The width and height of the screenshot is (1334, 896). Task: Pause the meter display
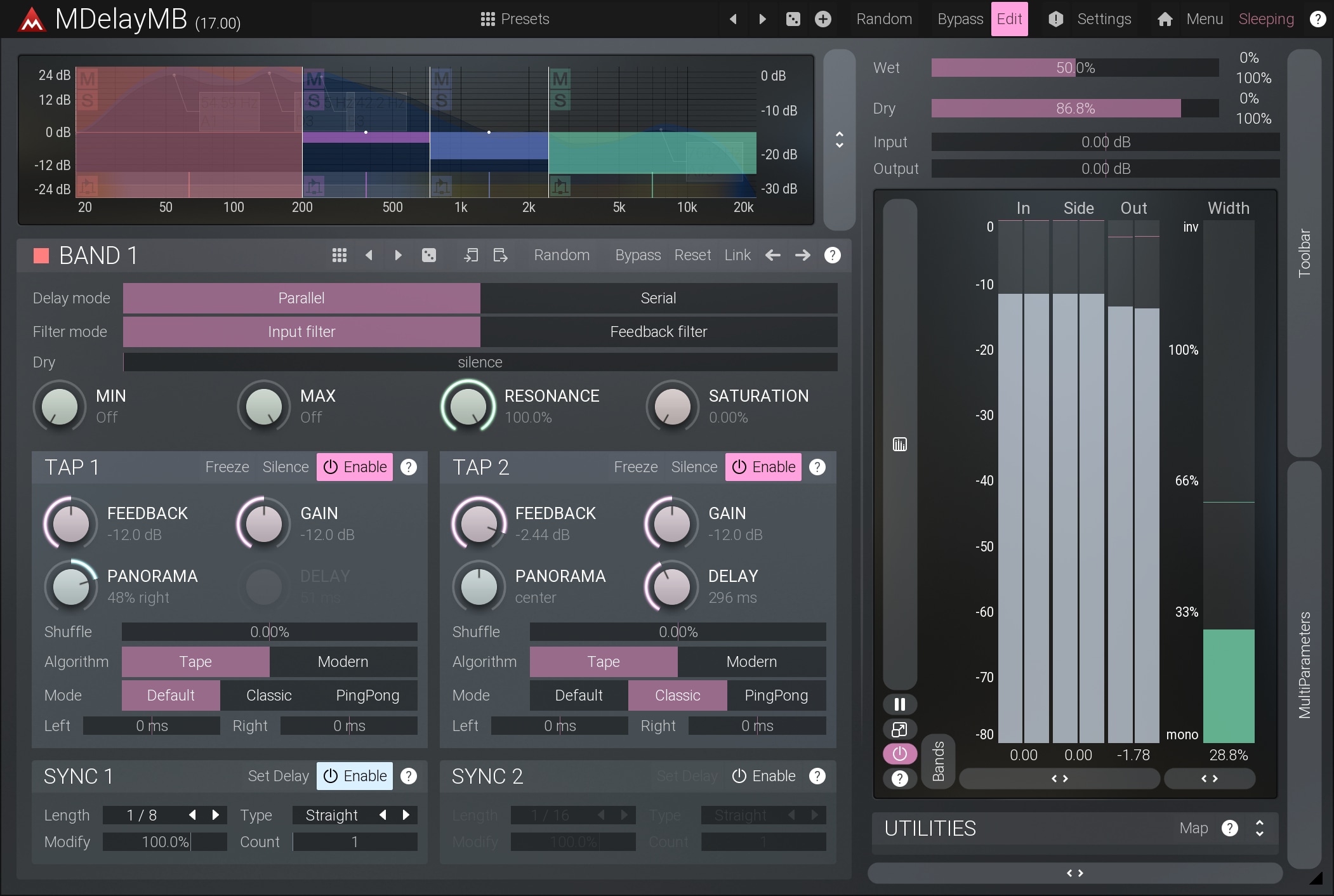[x=899, y=704]
